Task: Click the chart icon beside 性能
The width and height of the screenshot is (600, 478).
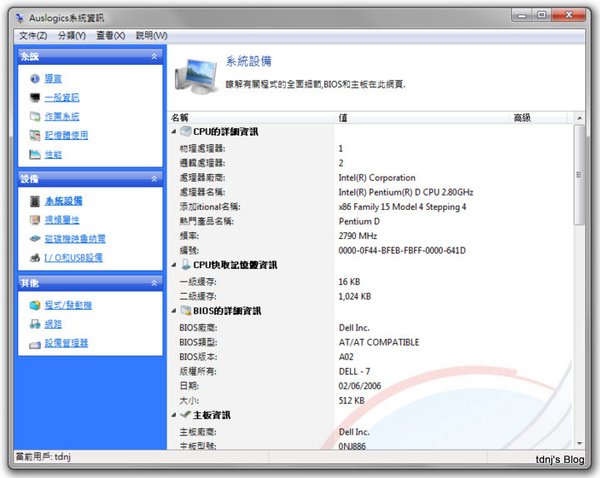Action: coord(35,154)
